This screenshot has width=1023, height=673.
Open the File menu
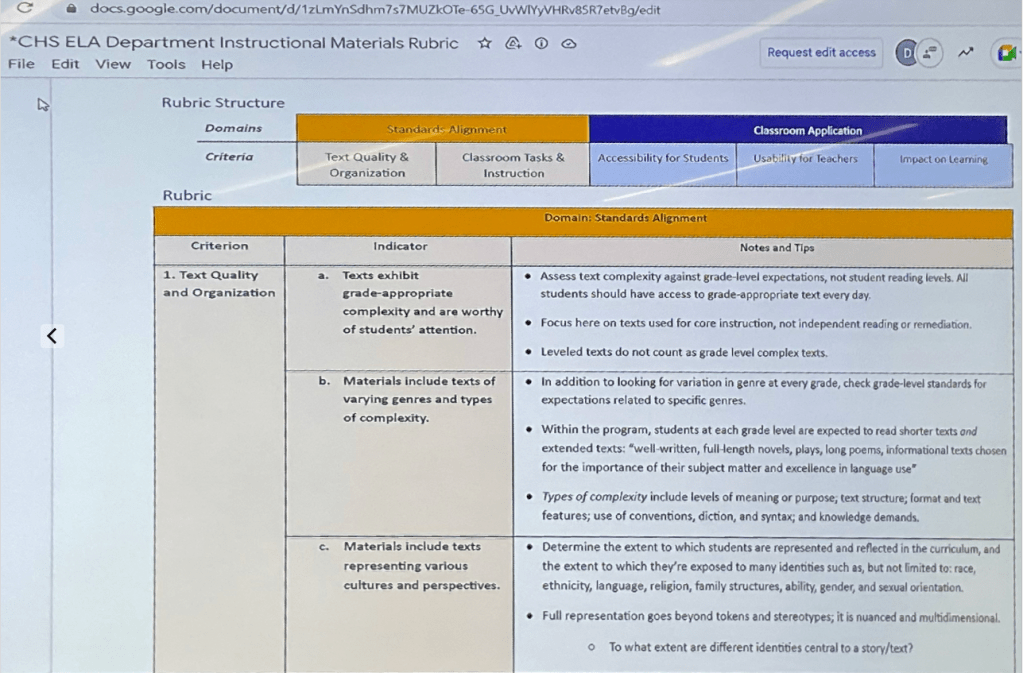[20, 65]
